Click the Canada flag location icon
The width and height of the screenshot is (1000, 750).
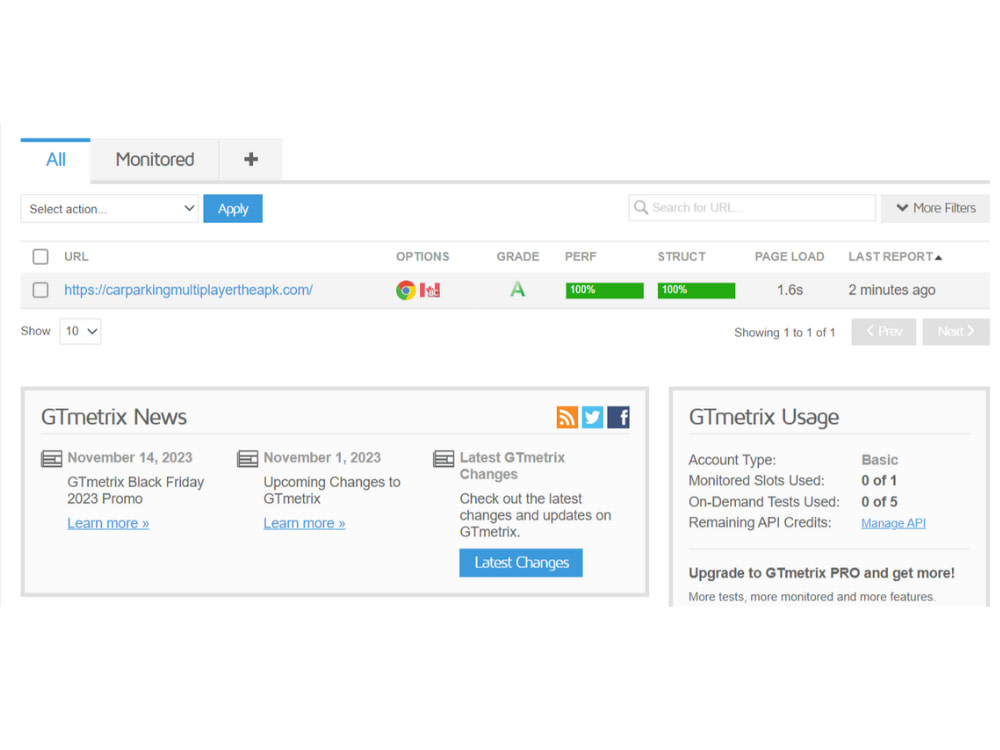430,290
